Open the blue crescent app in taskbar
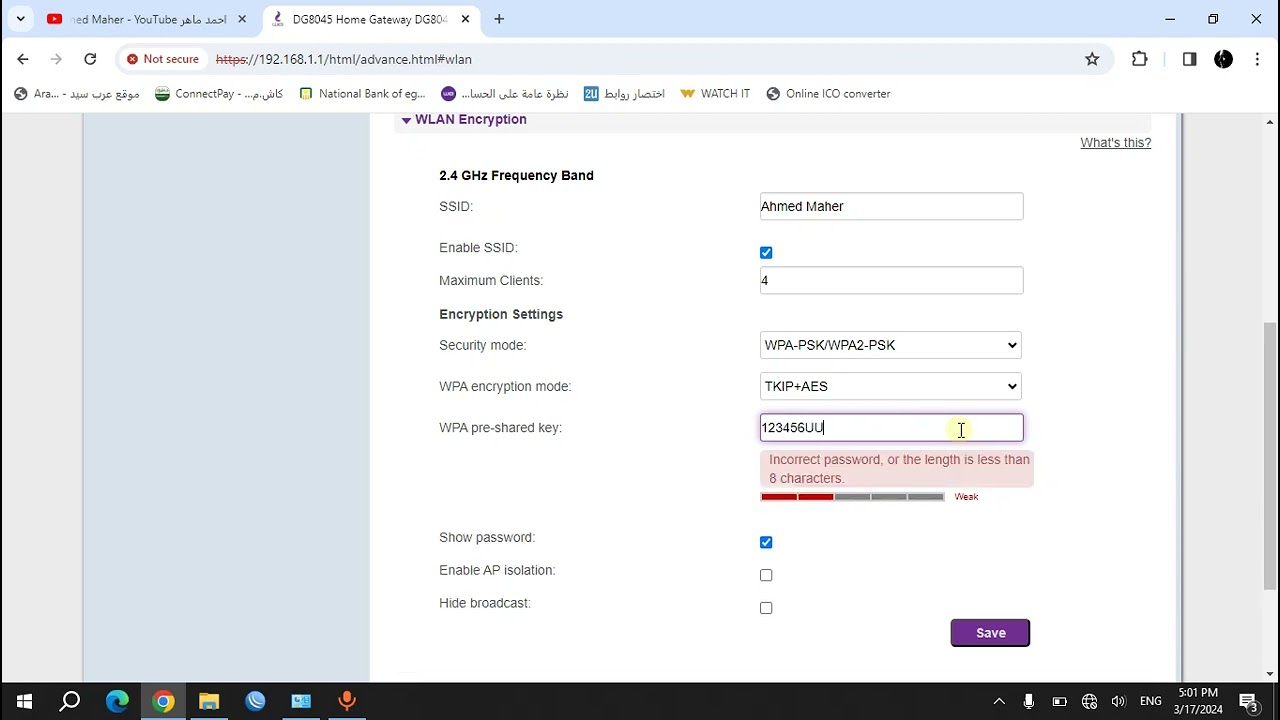The height and width of the screenshot is (720, 1280). (255, 701)
